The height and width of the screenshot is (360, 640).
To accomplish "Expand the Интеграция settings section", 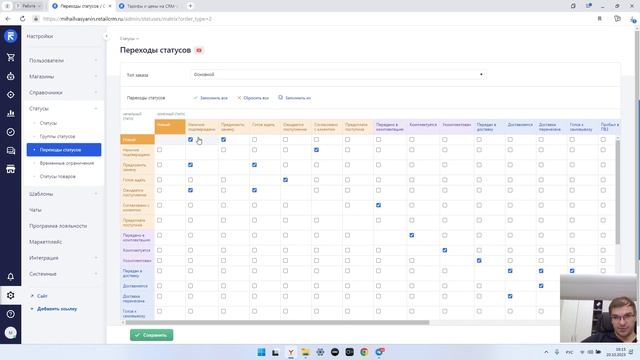I will tap(63, 258).
